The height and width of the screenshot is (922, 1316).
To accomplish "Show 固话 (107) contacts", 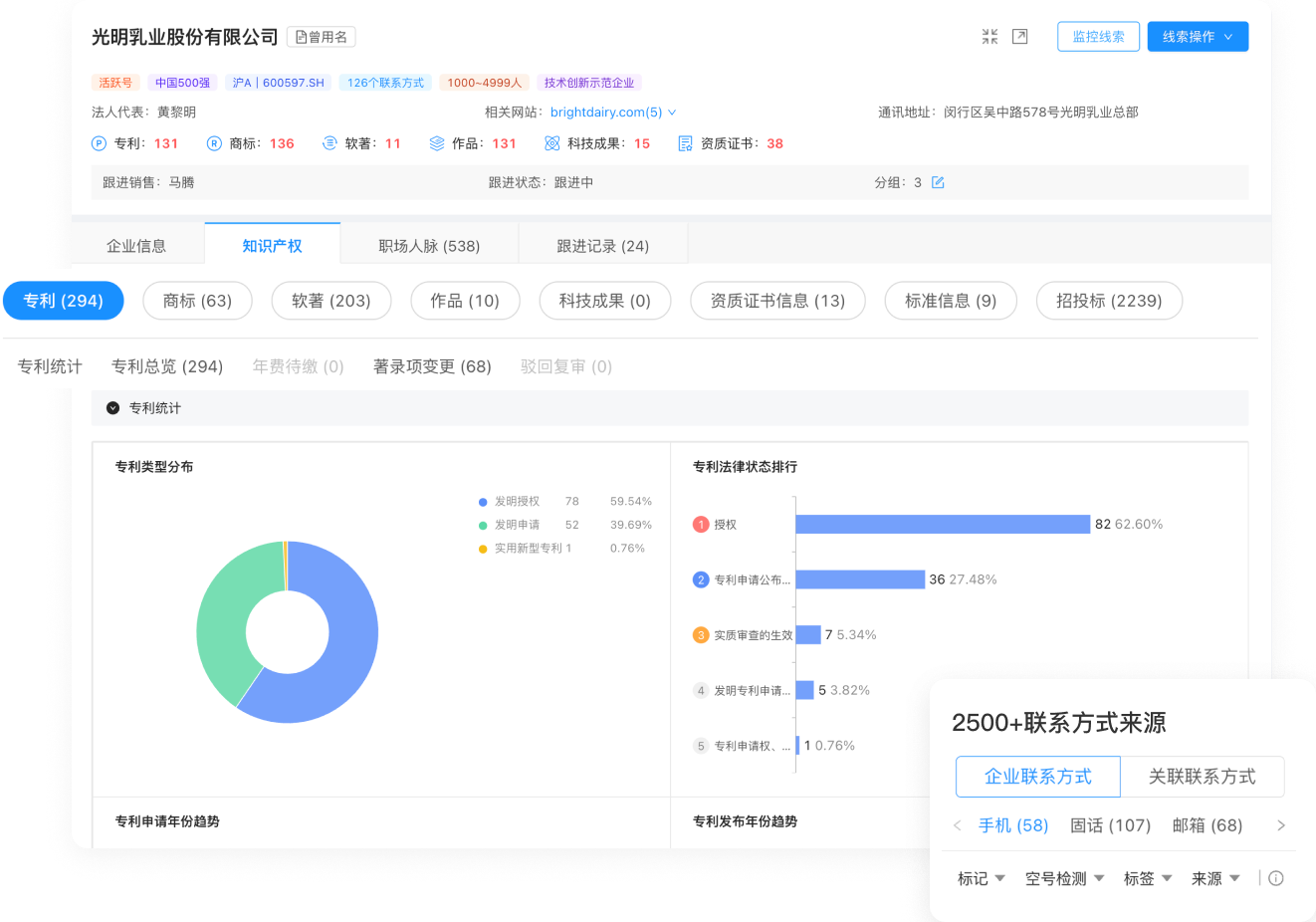I will click(1110, 825).
